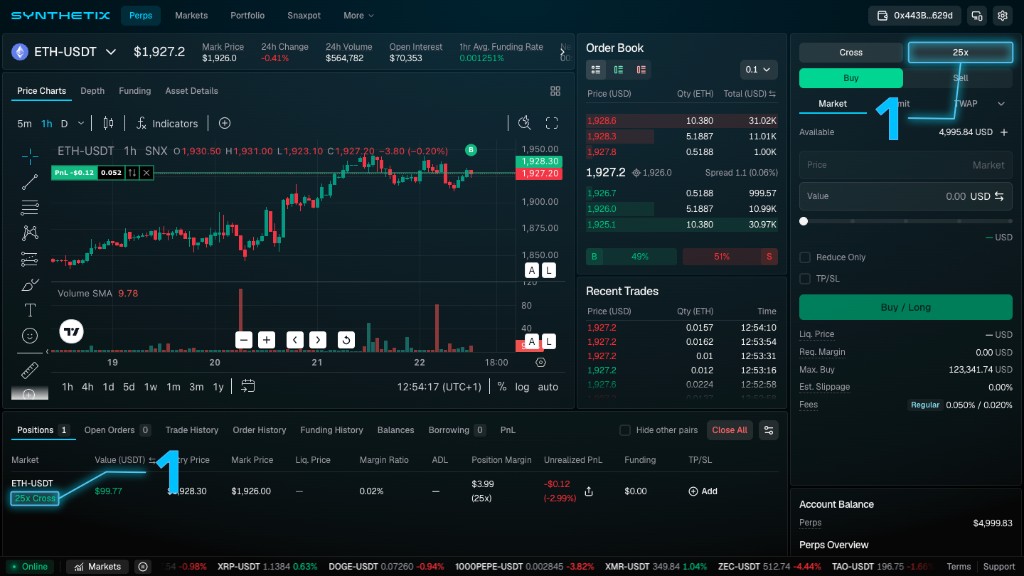The image size is (1024, 576).
Task: Select the crosshair cursor tool
Action: [29, 156]
